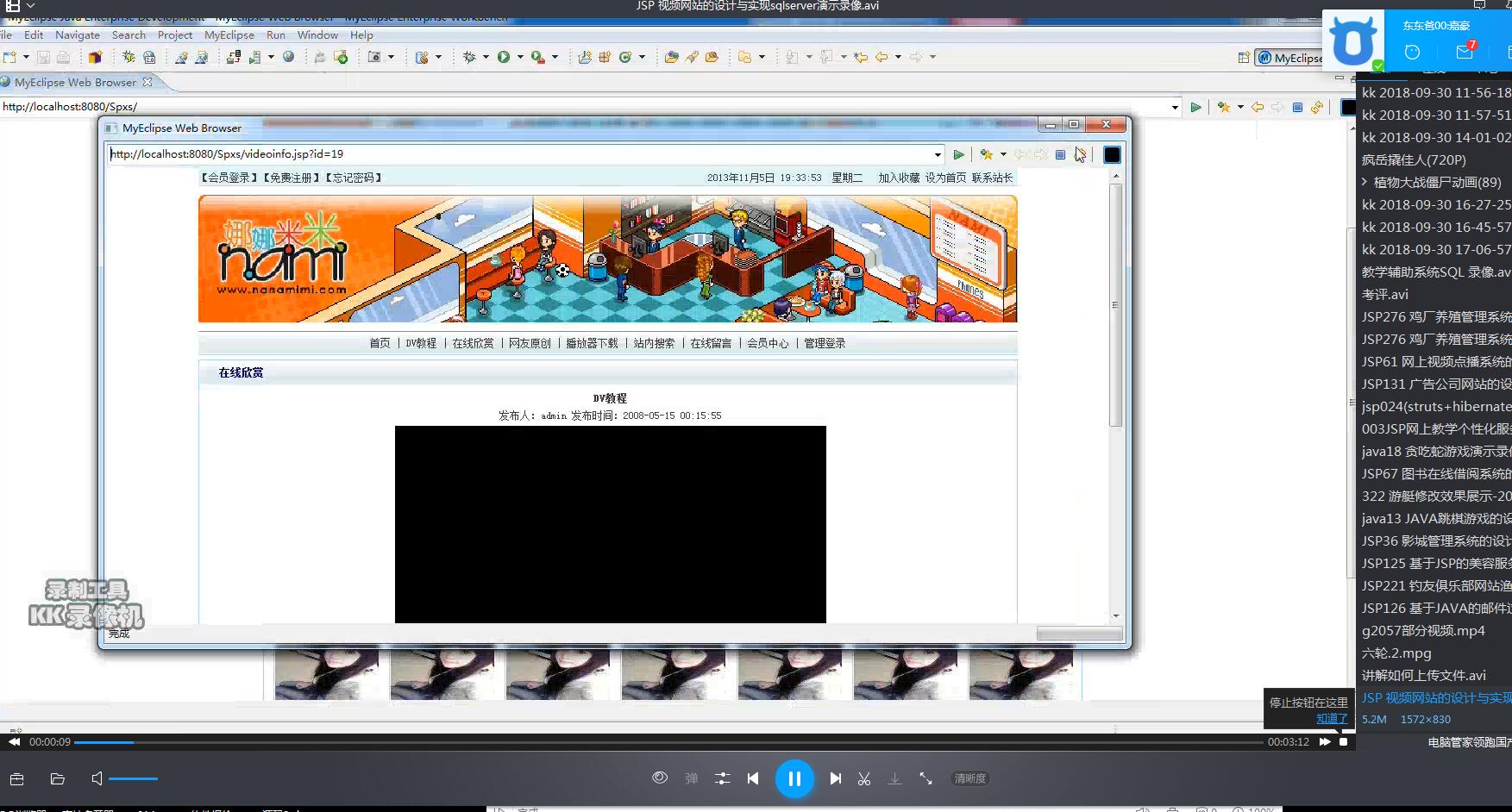Click the rewind arrows left of 00:00:09
This screenshot has height=812, width=1512.
pyautogui.click(x=15, y=741)
